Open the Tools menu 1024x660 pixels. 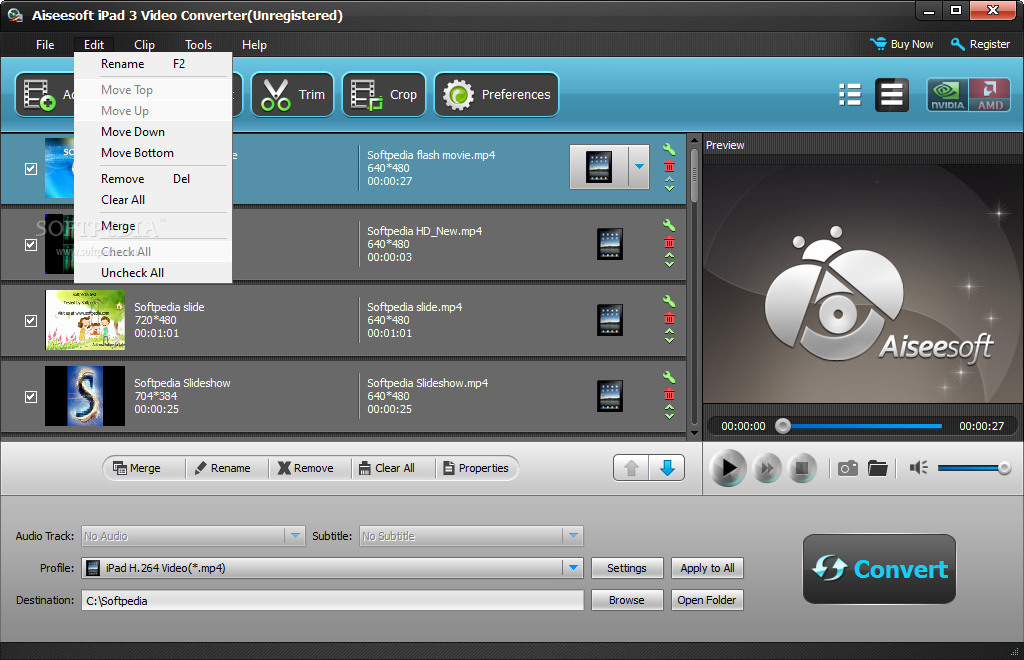click(199, 44)
